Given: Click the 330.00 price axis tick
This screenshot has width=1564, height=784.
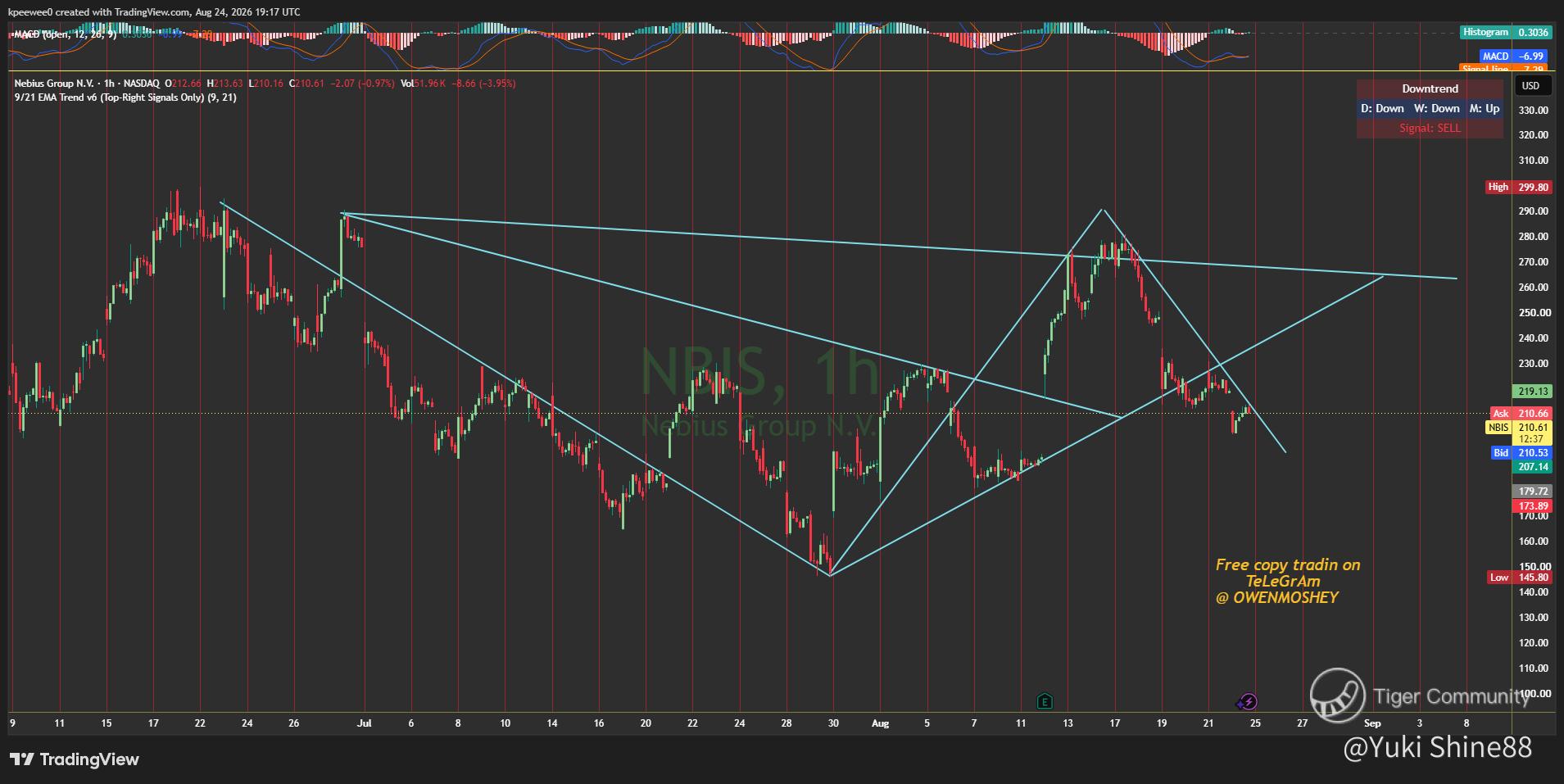Looking at the screenshot, I should point(1534,111).
